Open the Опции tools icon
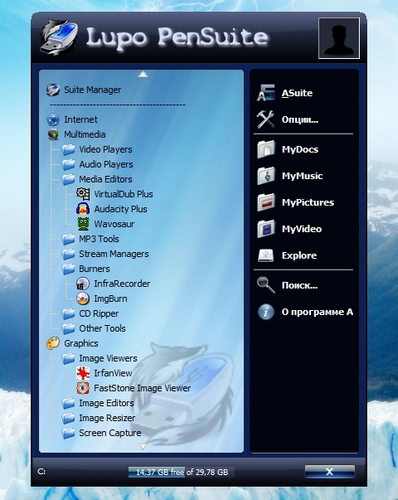Screen dimensions: 398x500 (266, 119)
